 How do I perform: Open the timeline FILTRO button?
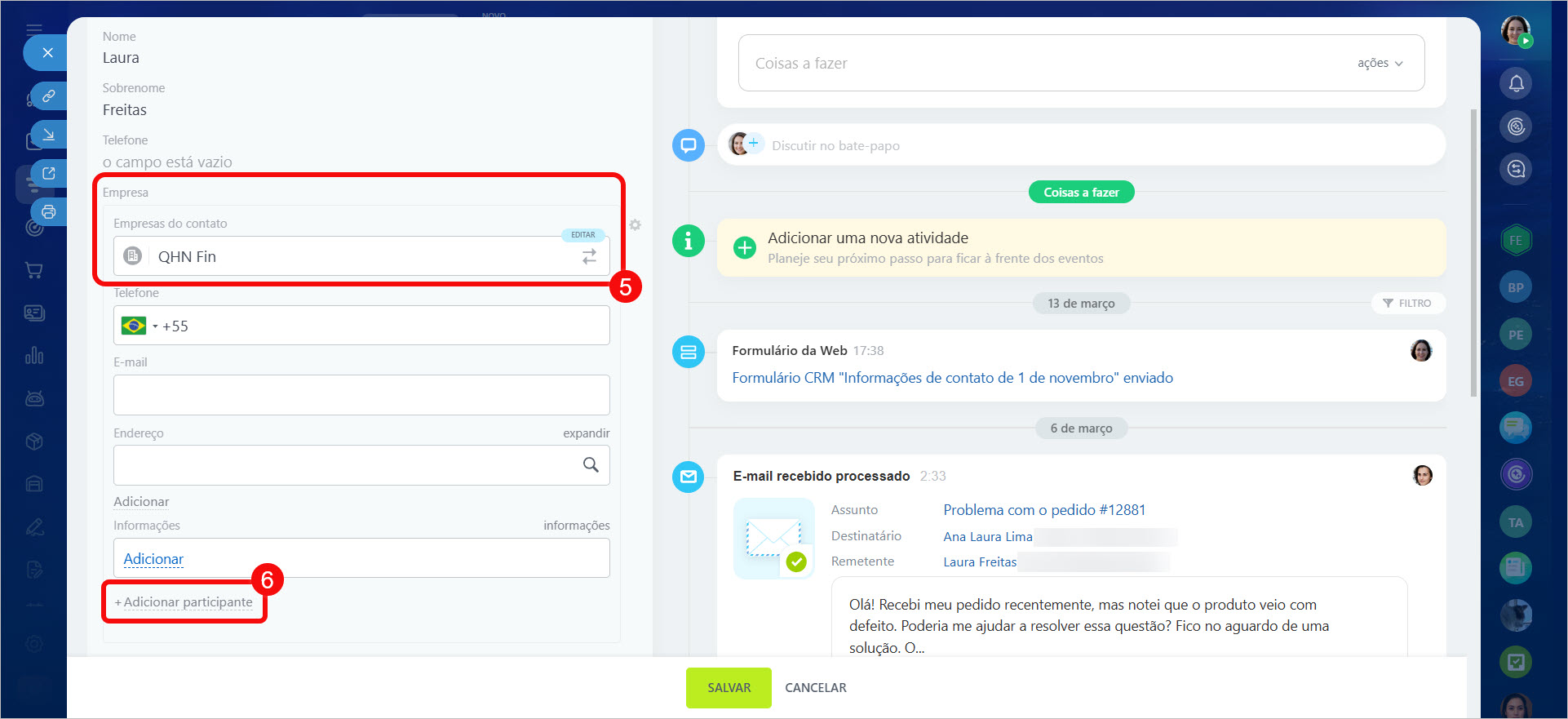1407,304
